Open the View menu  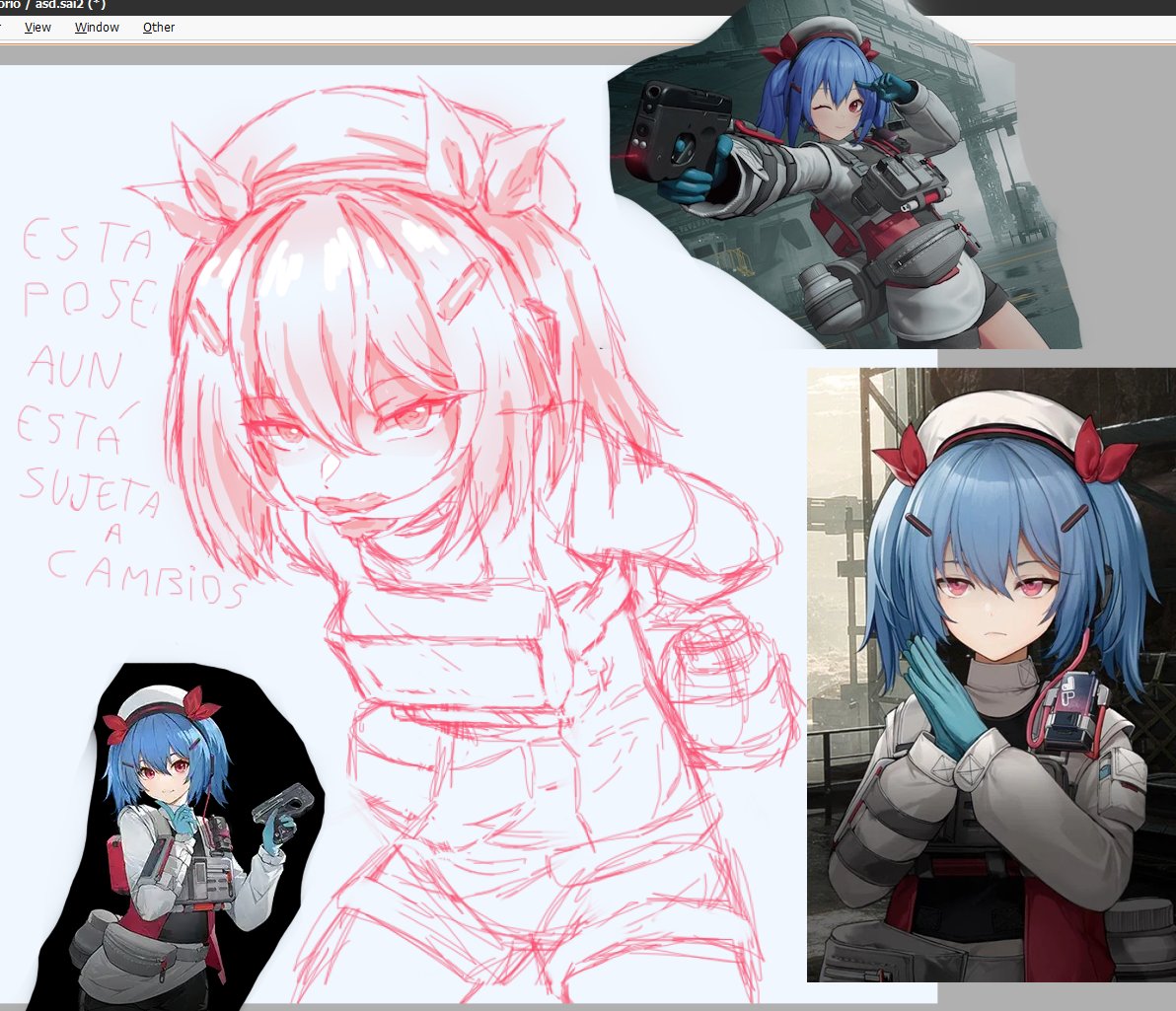tap(37, 27)
